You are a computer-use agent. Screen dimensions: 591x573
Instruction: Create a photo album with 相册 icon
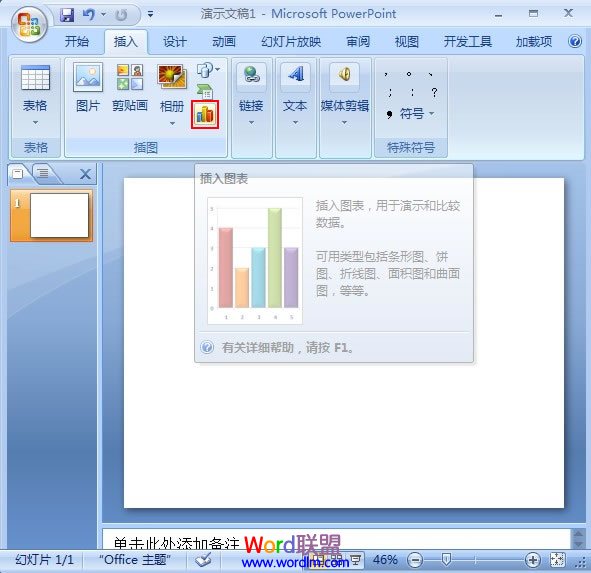[172, 78]
